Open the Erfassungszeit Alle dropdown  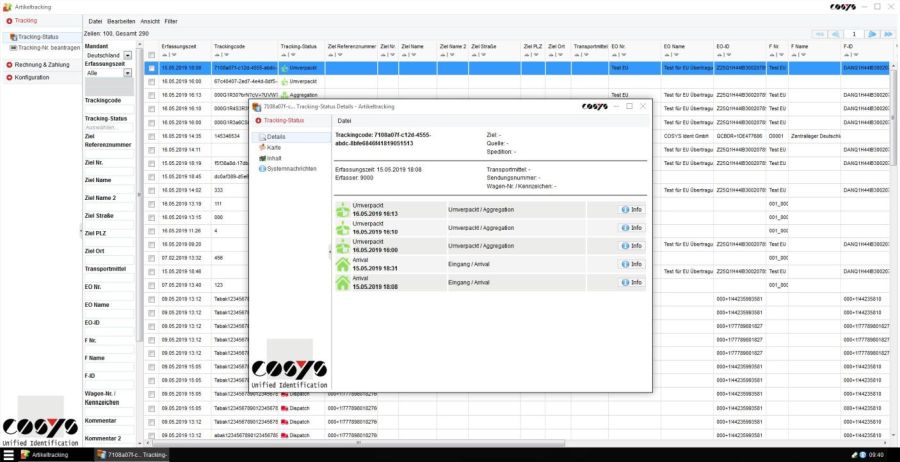tap(128, 73)
